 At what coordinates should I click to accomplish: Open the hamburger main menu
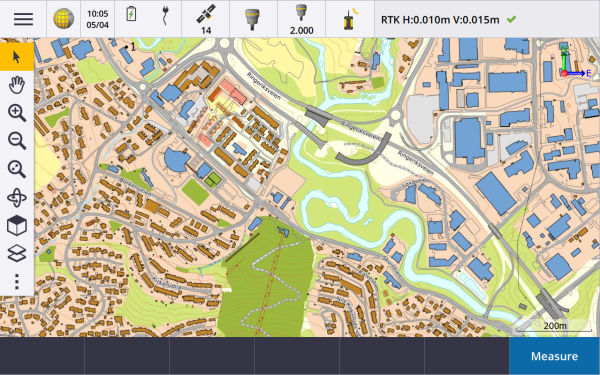pyautogui.click(x=23, y=19)
